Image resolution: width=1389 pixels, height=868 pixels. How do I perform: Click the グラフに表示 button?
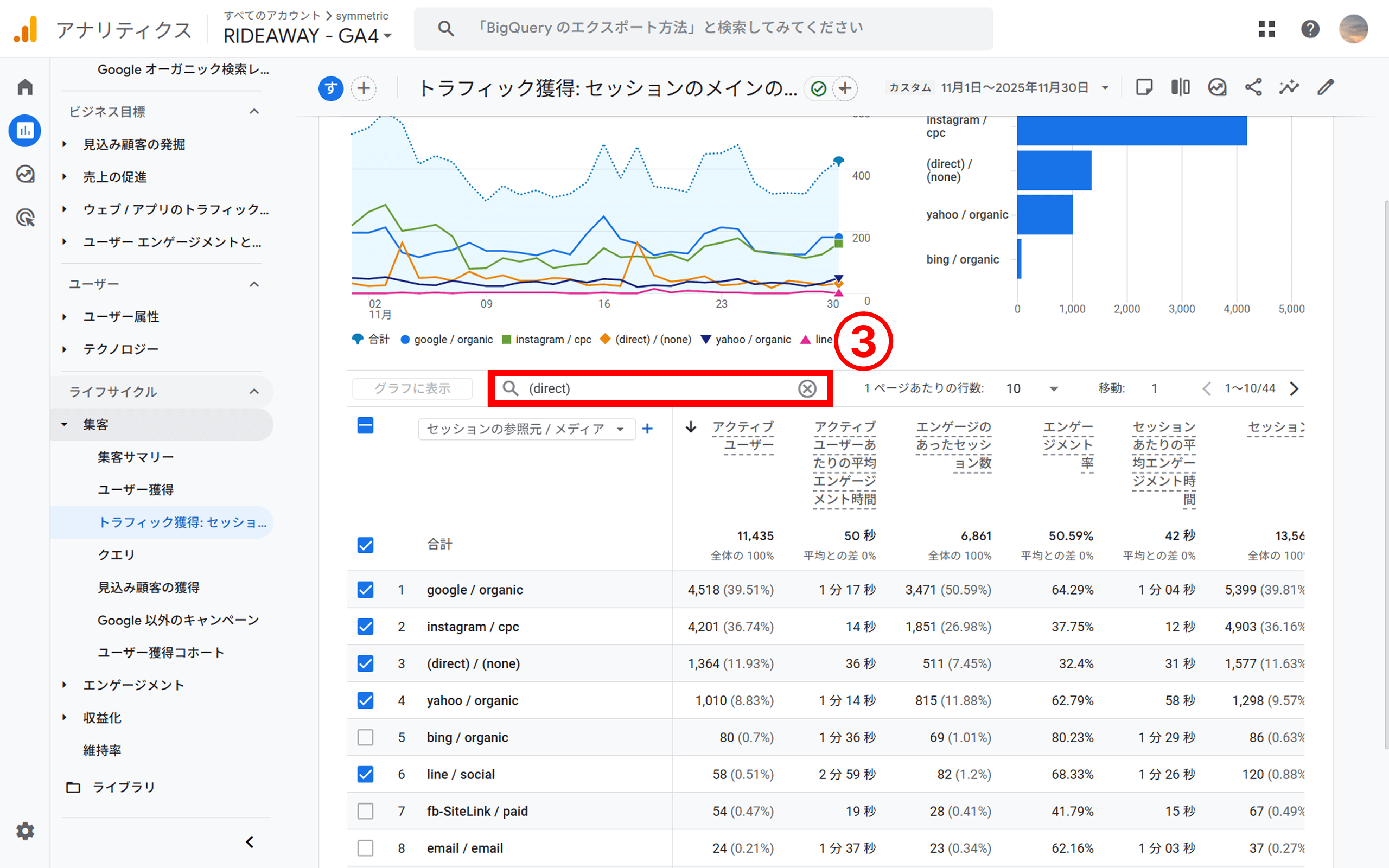pos(412,388)
